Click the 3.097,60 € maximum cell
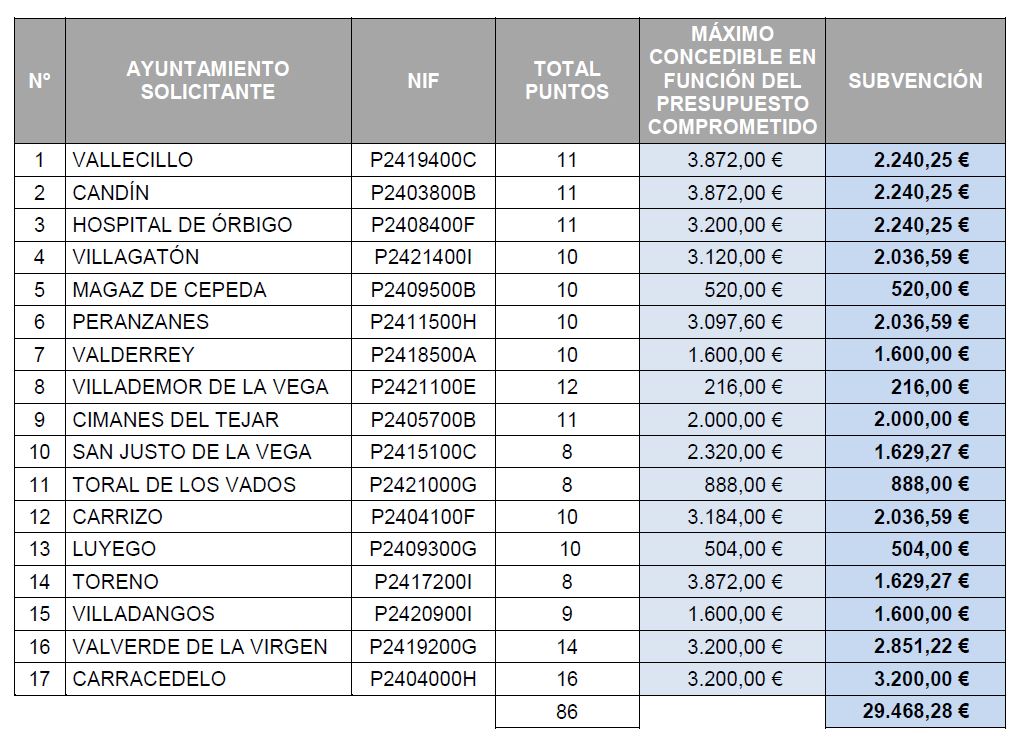1017x743 pixels. pyautogui.click(x=732, y=322)
